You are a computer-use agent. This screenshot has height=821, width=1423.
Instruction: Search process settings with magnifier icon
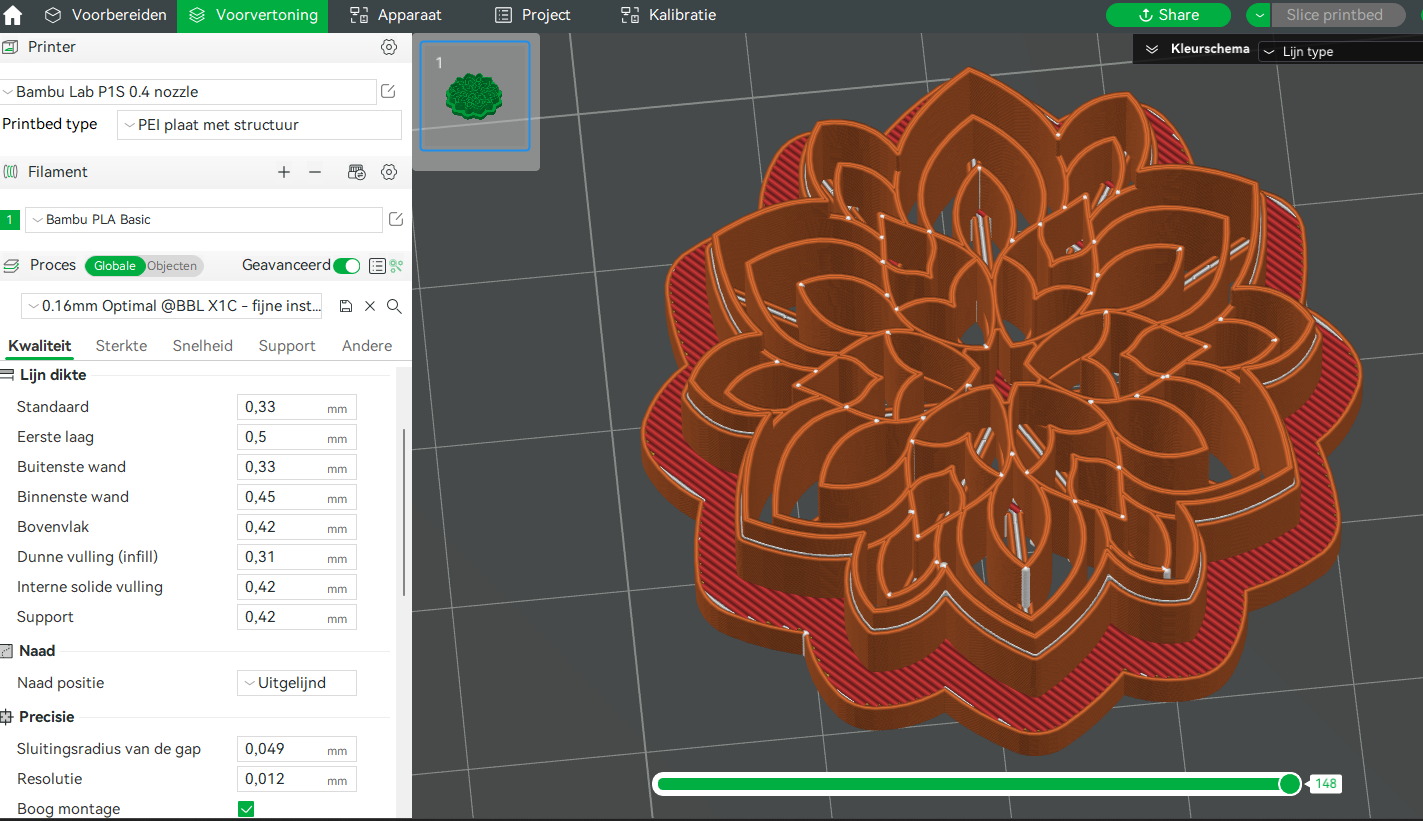394,306
